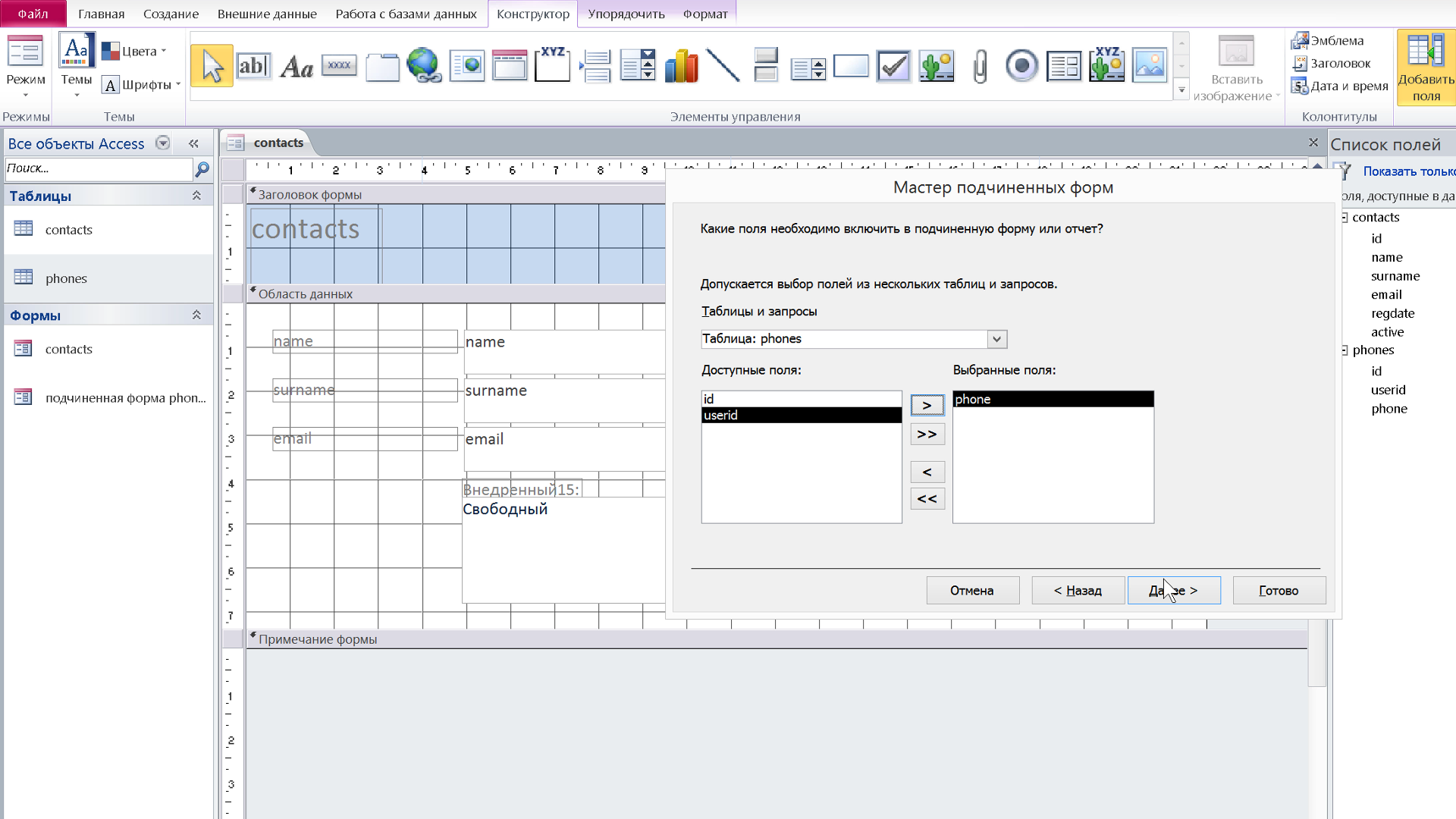Click the Далее button to proceed
1456x819 pixels.
1173,590
